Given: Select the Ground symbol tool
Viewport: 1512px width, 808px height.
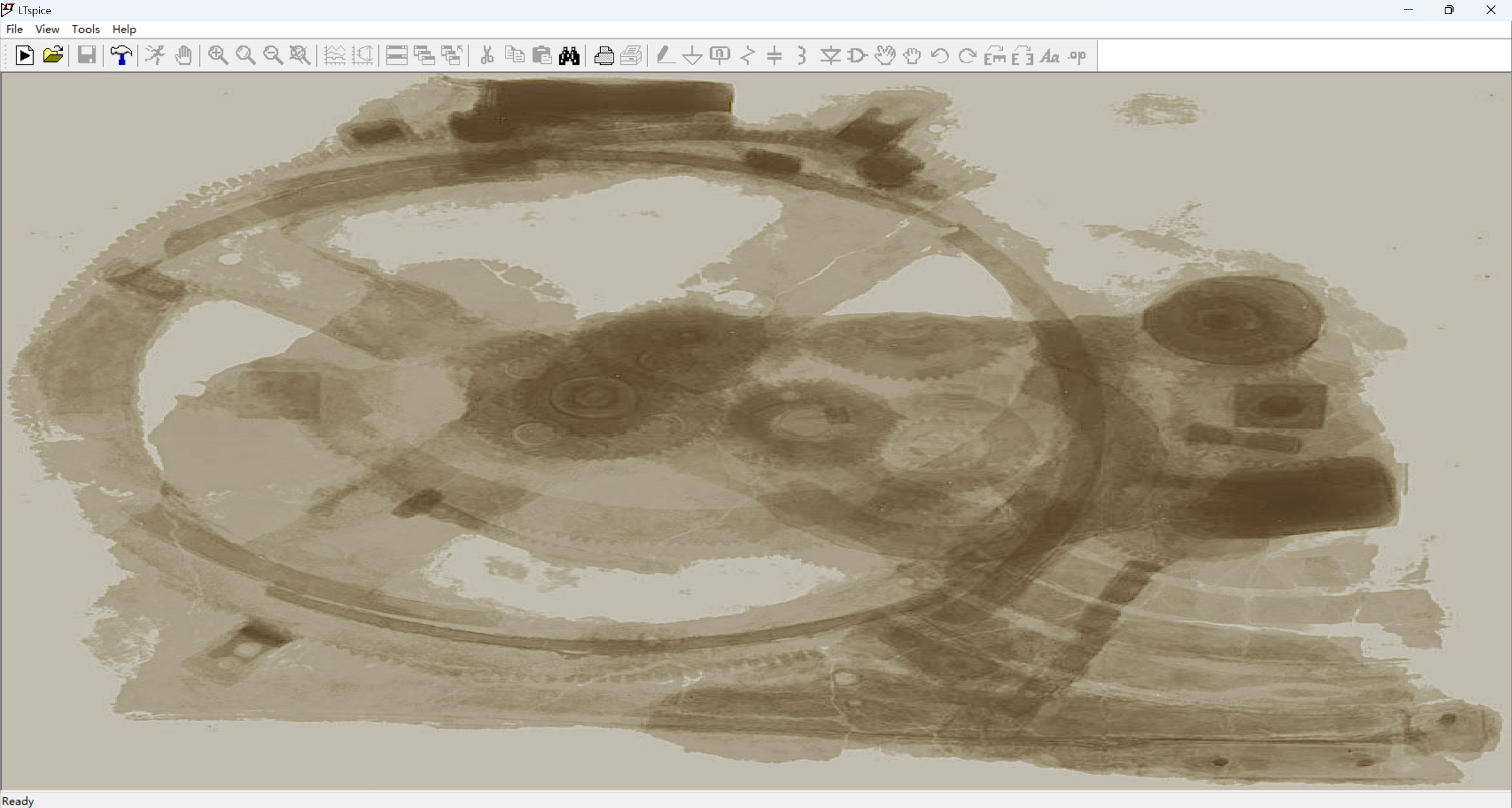Looking at the screenshot, I should coord(692,56).
